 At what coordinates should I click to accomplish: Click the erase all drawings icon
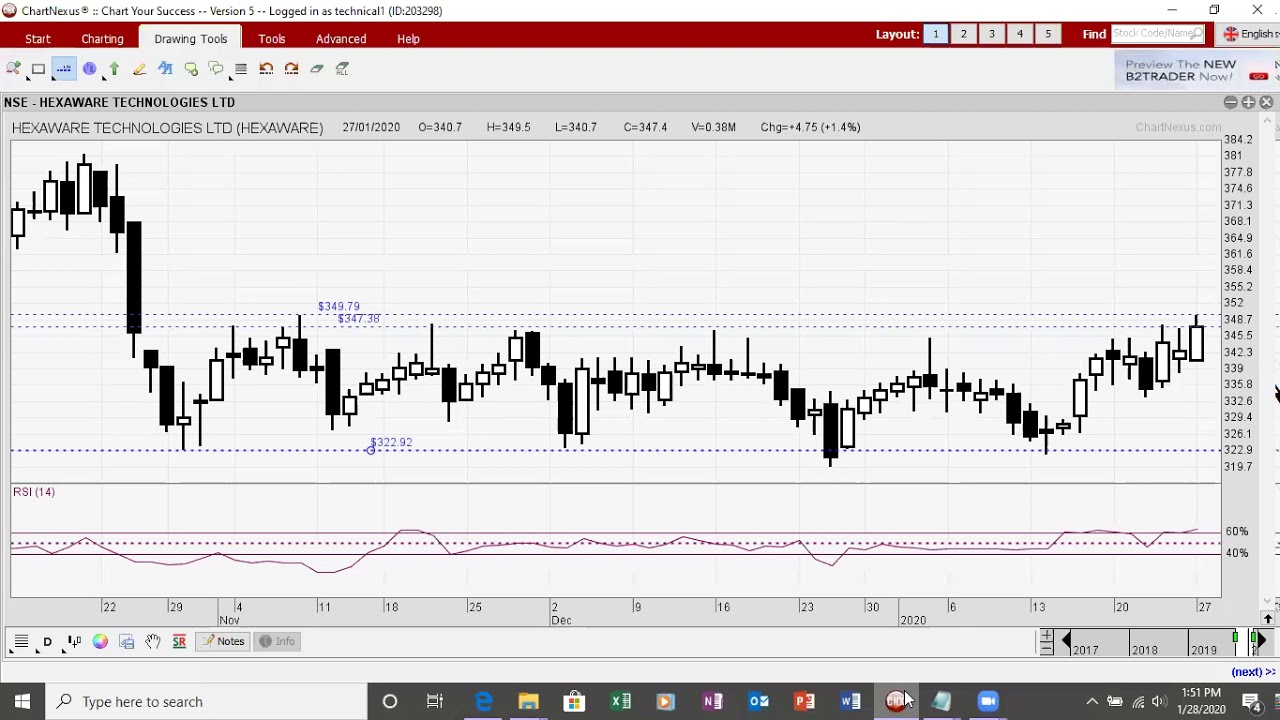click(x=342, y=69)
